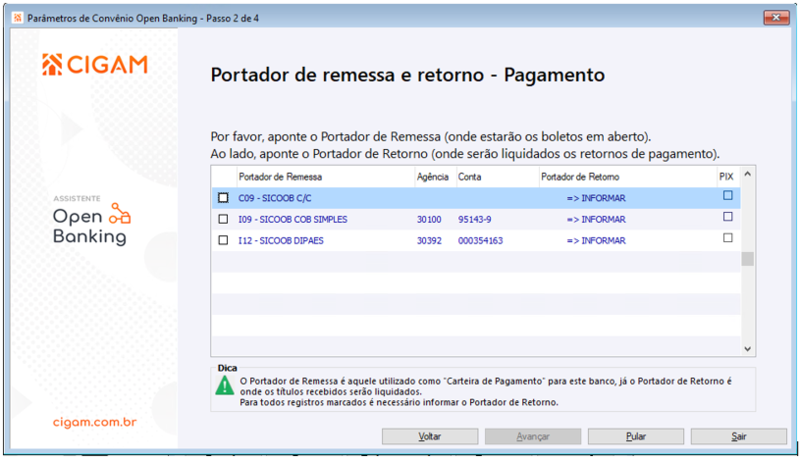The width and height of the screenshot is (800, 459).
Task: Click agency value 30100
Action: (x=429, y=219)
